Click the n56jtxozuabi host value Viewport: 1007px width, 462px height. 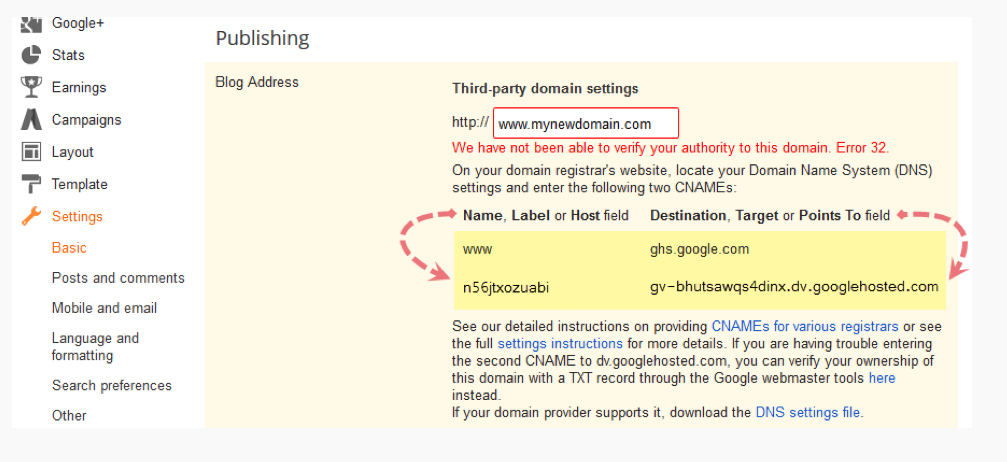click(505, 288)
